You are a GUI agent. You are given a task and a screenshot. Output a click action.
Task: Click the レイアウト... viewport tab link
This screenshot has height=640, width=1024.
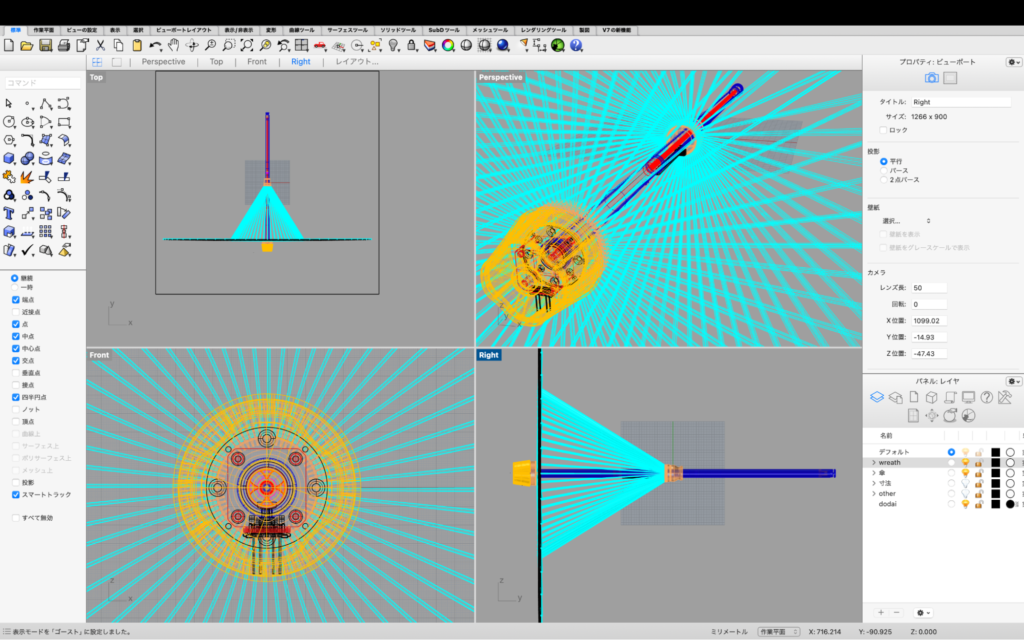tap(357, 62)
